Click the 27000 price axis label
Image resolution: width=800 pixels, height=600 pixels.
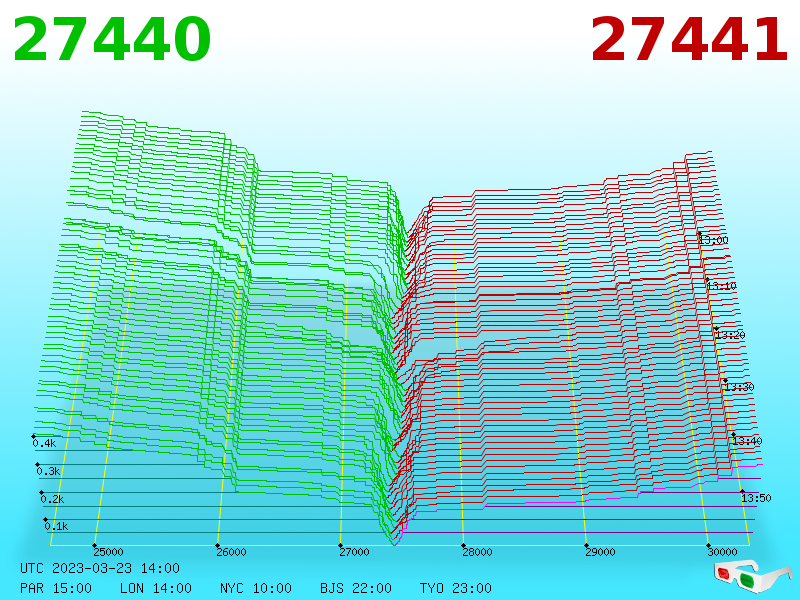[354, 552]
